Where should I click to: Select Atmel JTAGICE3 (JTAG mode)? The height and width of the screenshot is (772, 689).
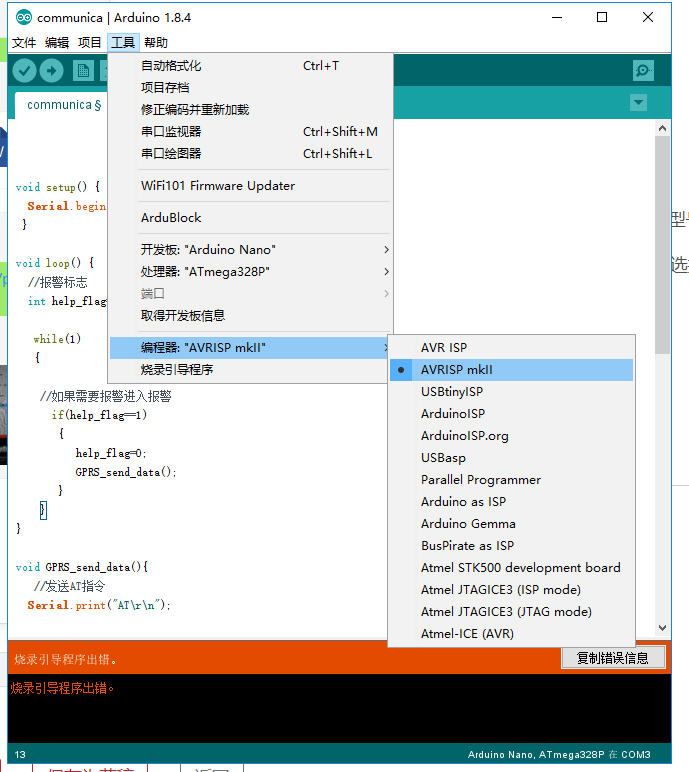(511, 611)
